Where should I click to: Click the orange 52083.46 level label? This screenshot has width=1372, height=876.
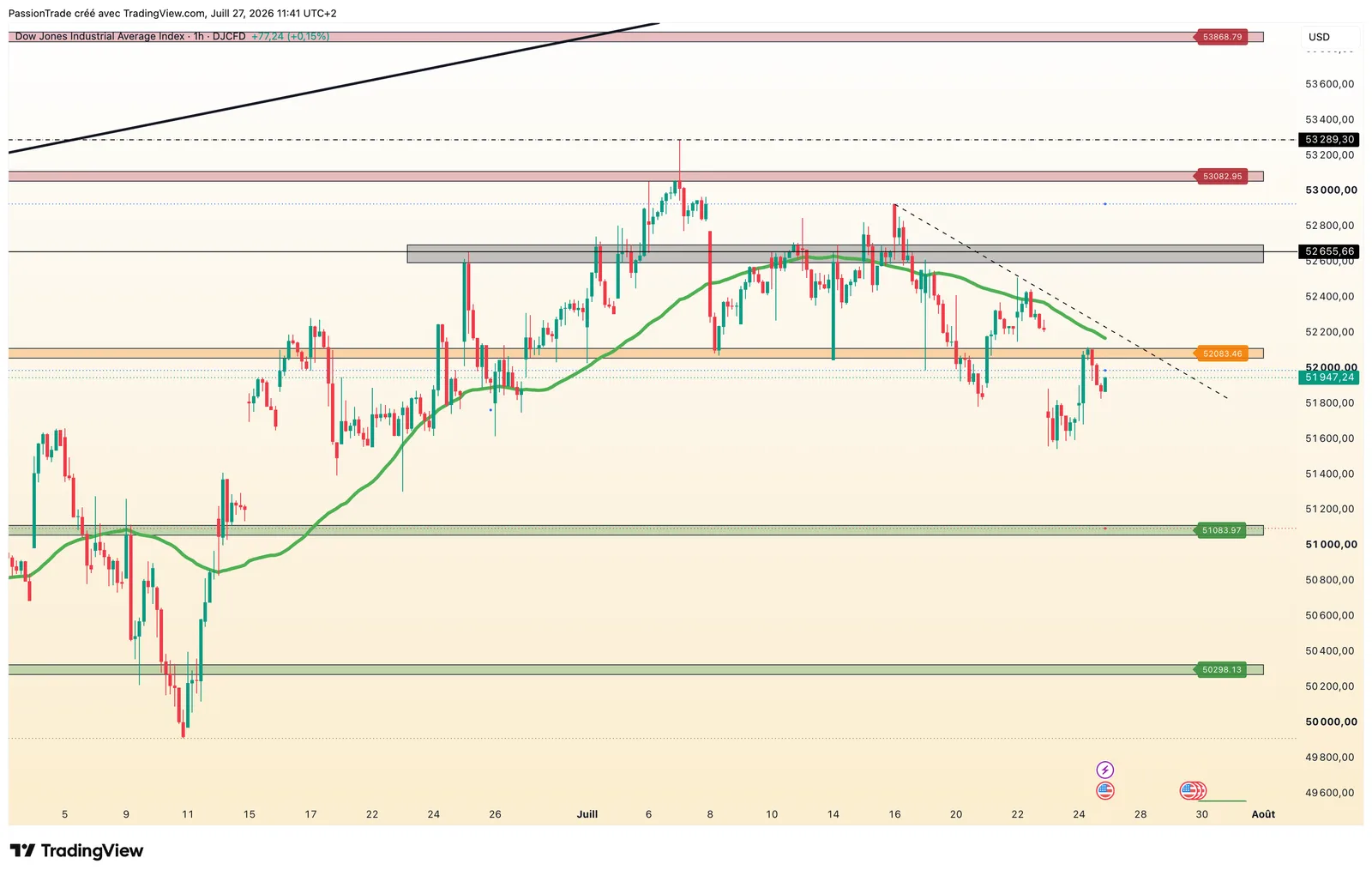click(1222, 353)
